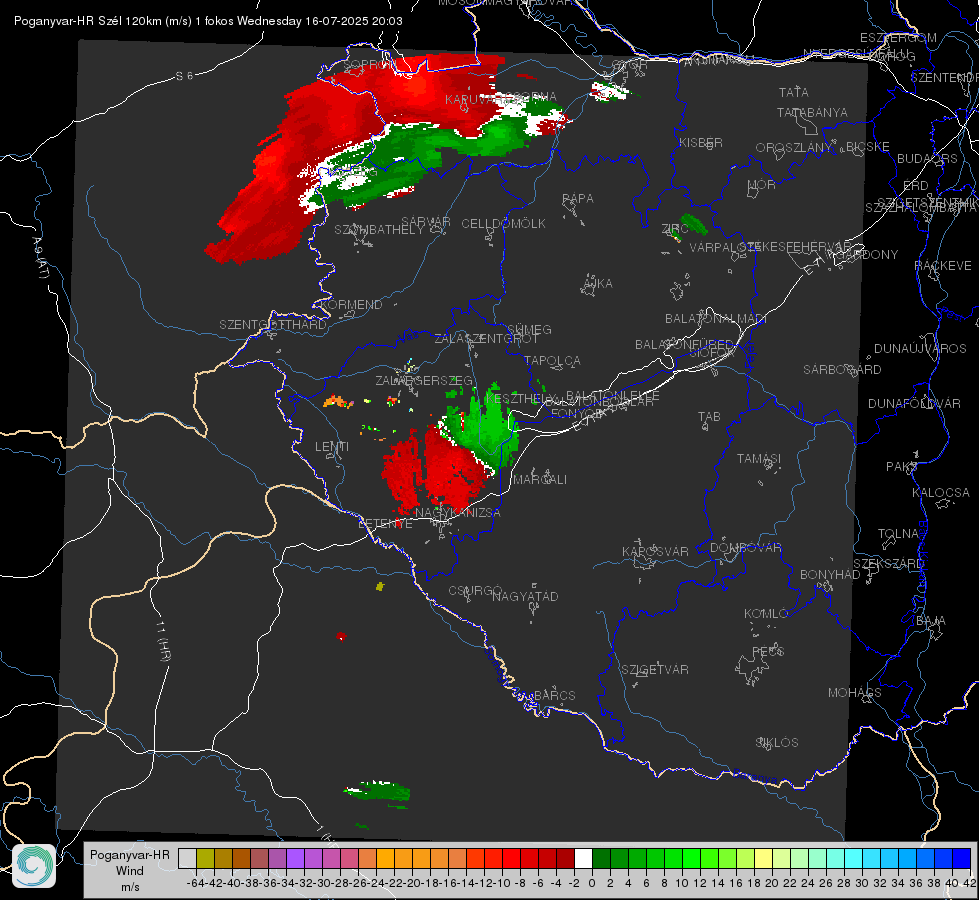
Task: Click the SZOMBATHELY label
Action: [x=379, y=229]
